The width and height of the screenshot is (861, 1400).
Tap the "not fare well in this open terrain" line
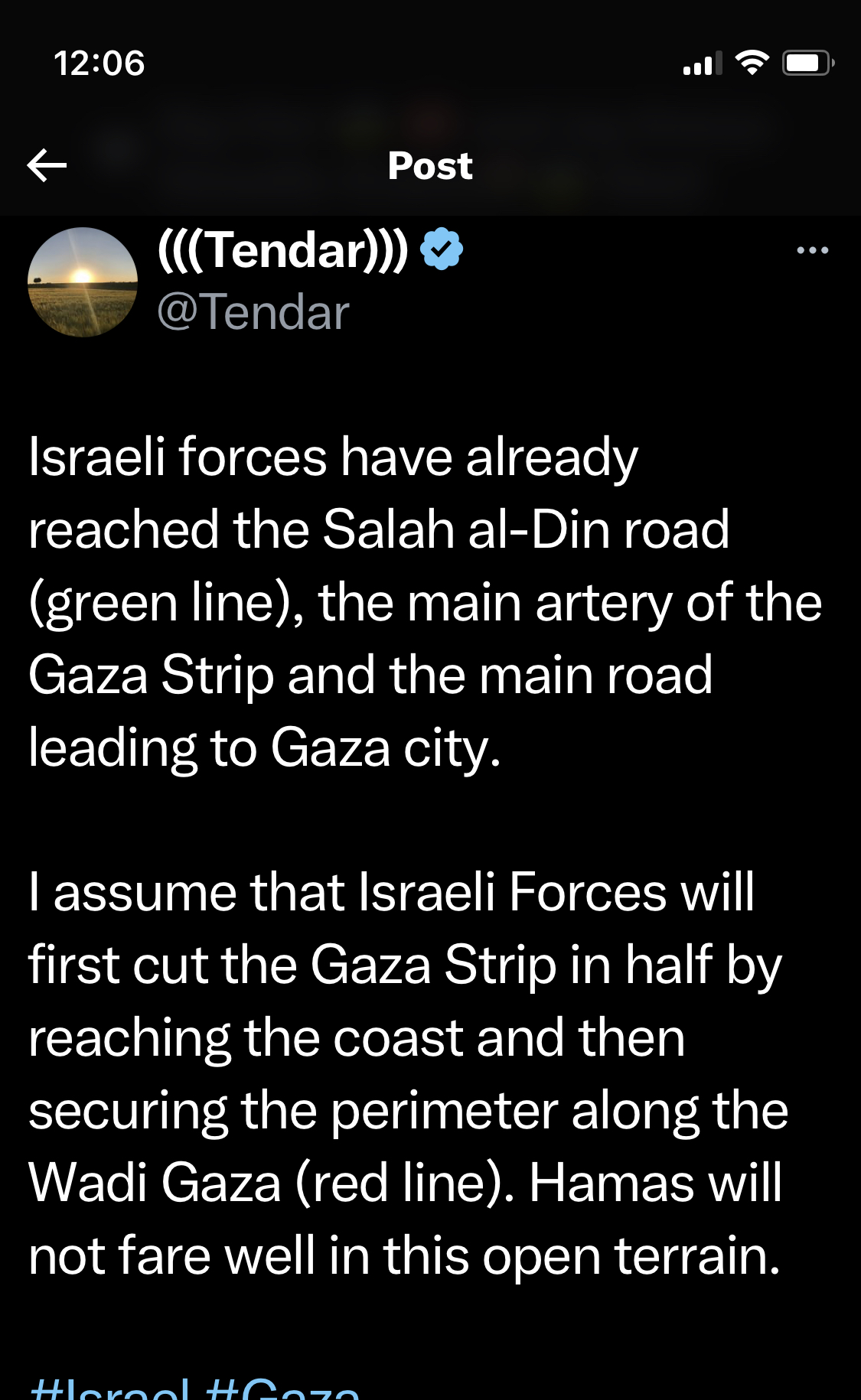404,1256
